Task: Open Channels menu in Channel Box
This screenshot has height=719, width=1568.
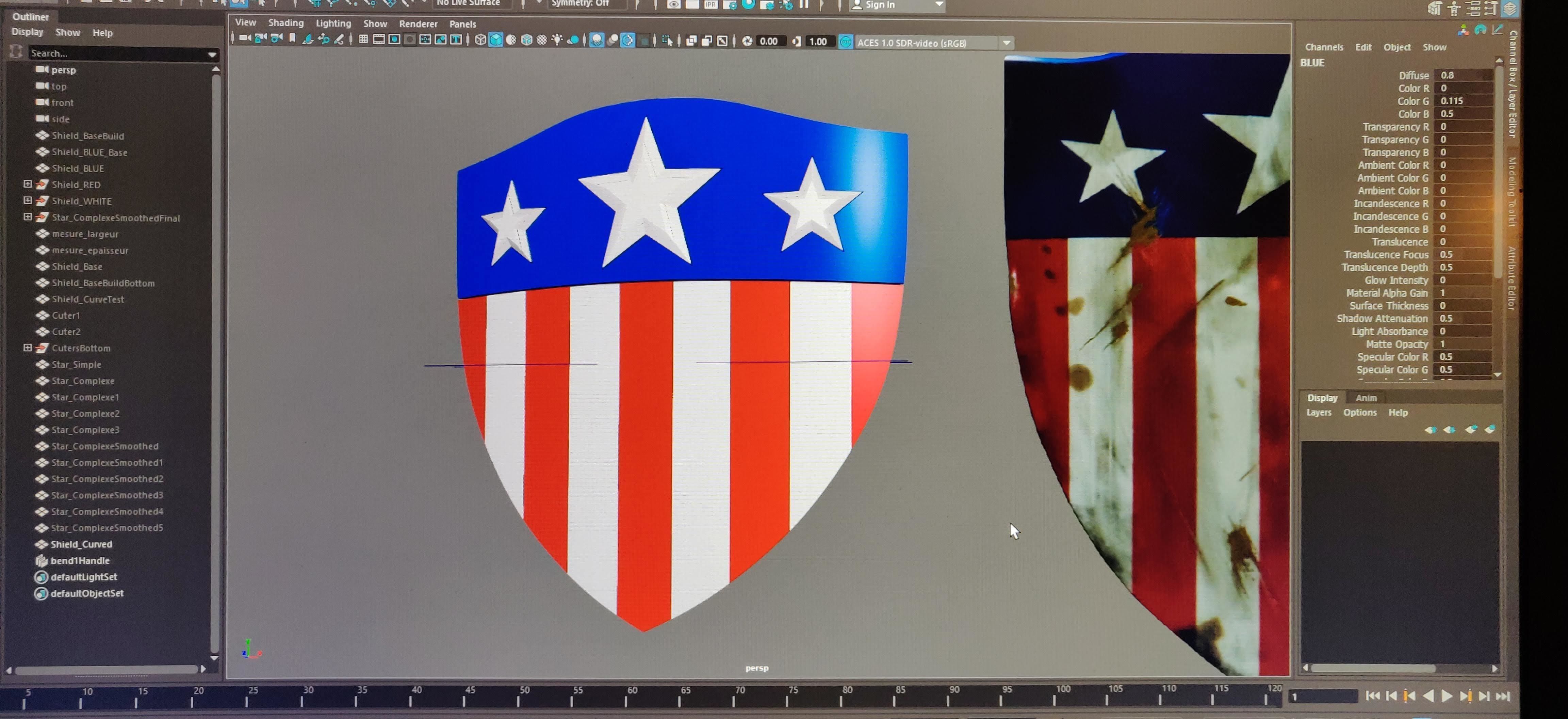Action: tap(1324, 47)
